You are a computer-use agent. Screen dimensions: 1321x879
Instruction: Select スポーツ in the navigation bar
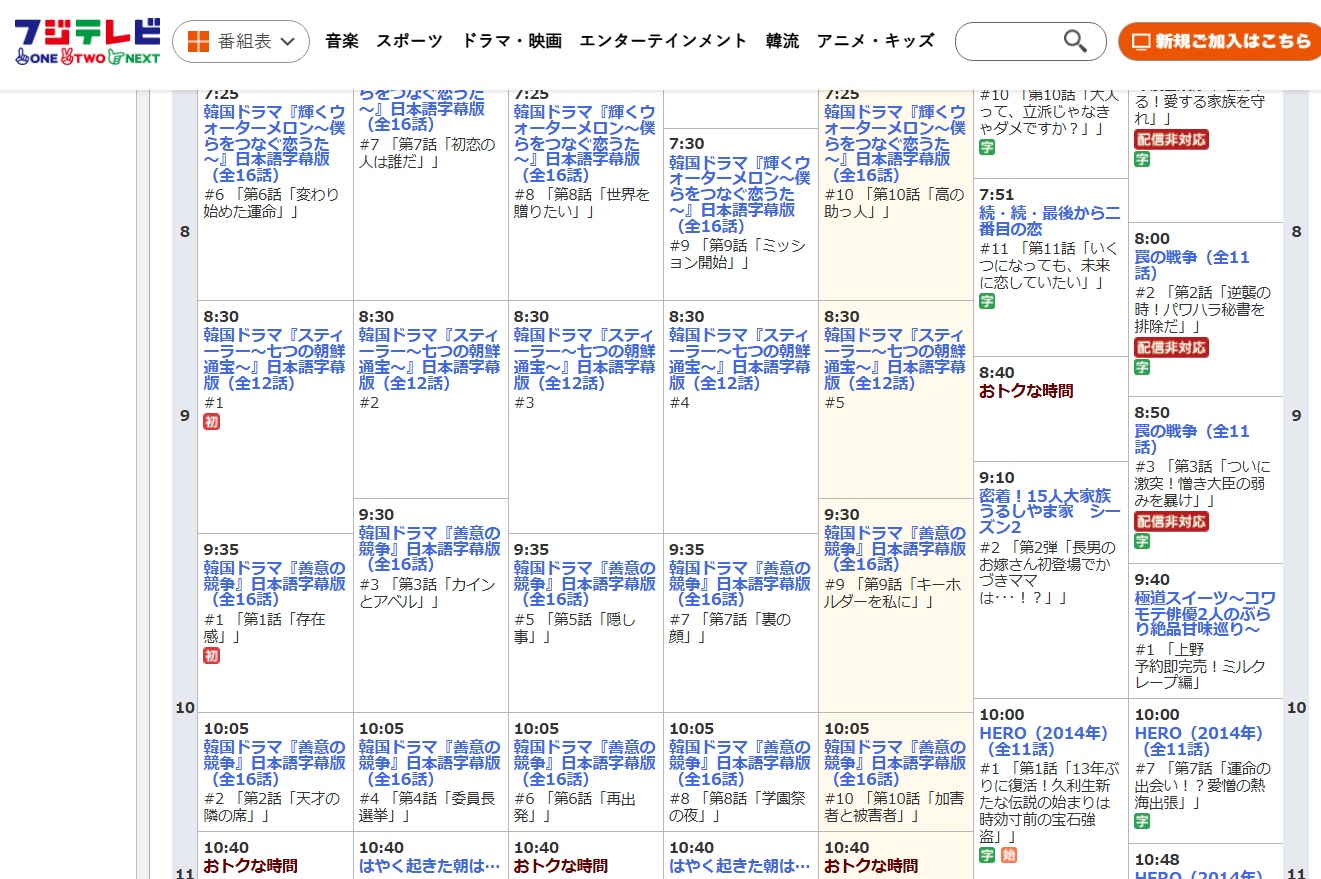pos(409,41)
